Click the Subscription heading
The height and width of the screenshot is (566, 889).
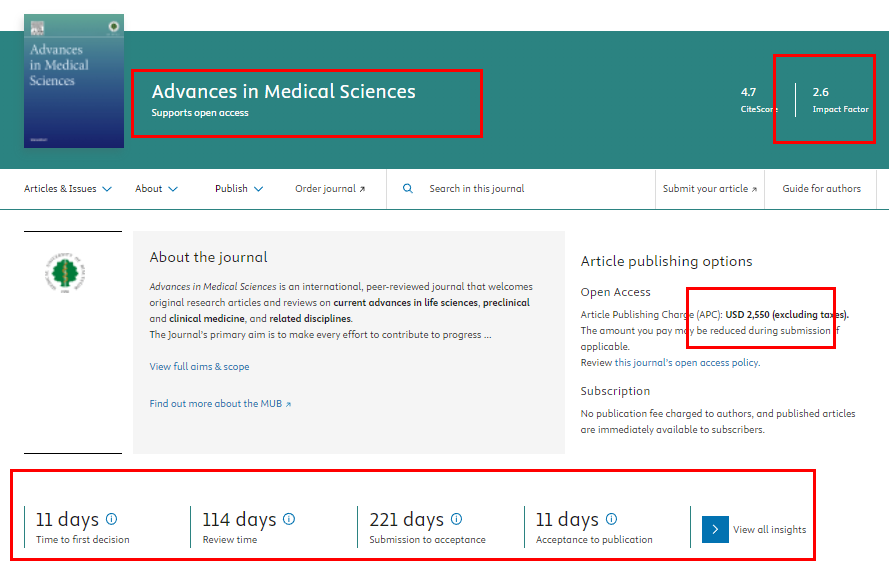click(615, 391)
